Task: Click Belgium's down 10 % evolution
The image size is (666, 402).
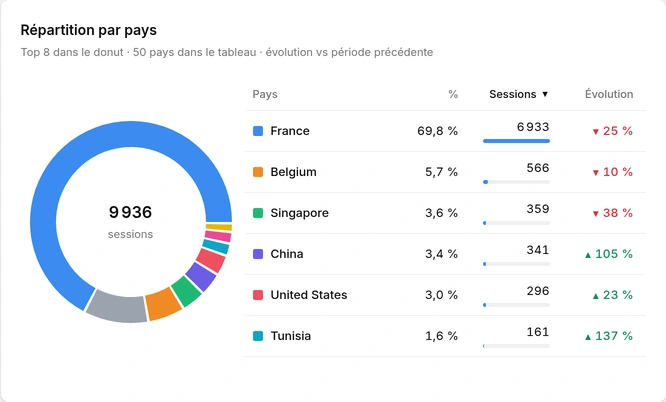Action: click(612, 172)
